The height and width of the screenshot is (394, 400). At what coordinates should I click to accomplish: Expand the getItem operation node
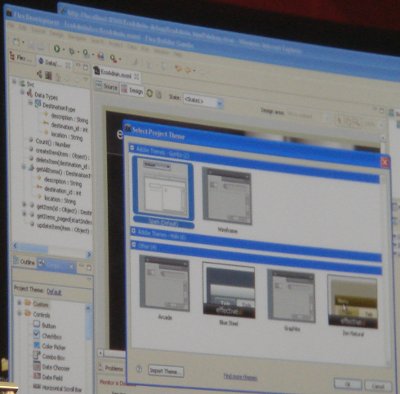coord(24,204)
